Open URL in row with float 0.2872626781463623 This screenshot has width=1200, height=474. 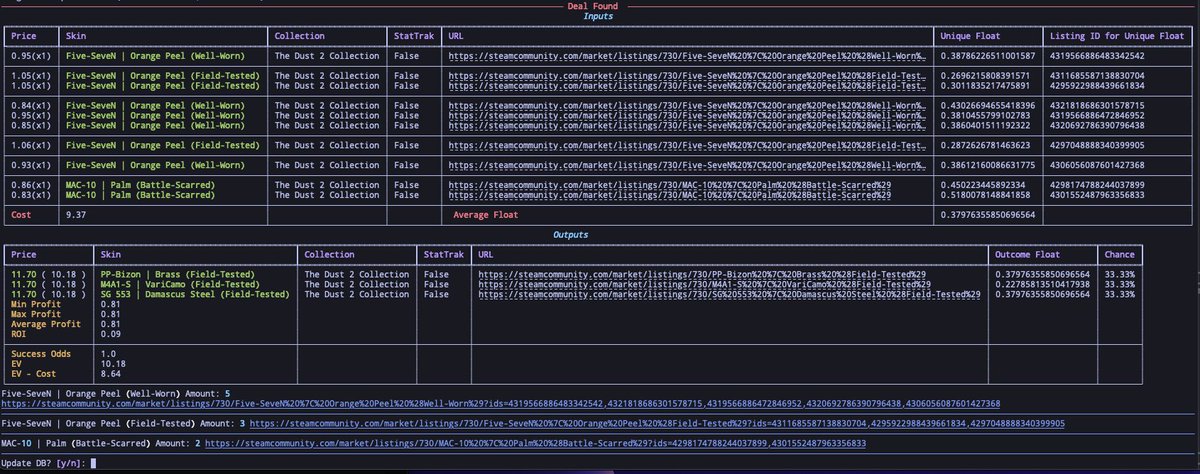(x=686, y=144)
